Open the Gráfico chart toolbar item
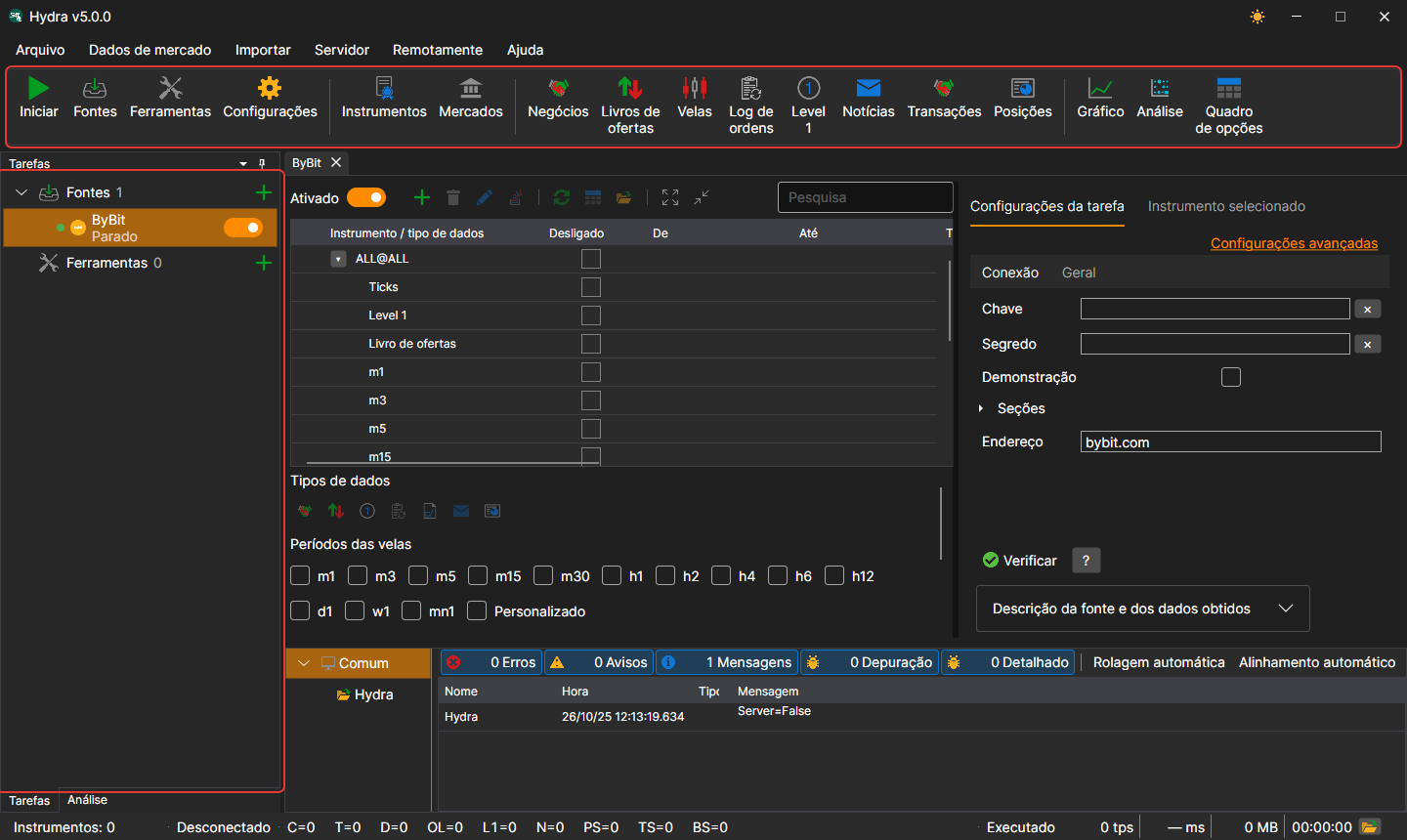Viewport: 1407px width, 840px height. tap(1100, 98)
